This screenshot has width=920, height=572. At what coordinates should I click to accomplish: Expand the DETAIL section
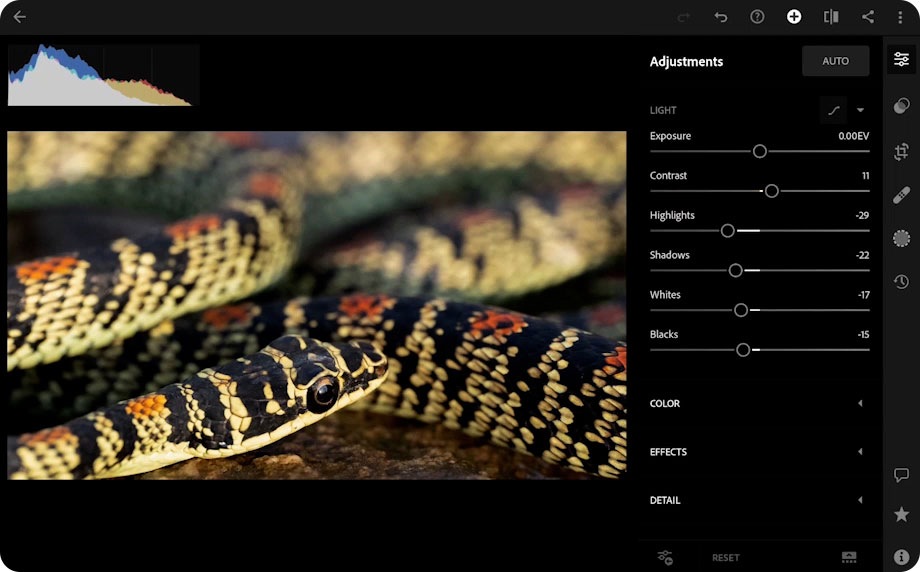tap(759, 500)
